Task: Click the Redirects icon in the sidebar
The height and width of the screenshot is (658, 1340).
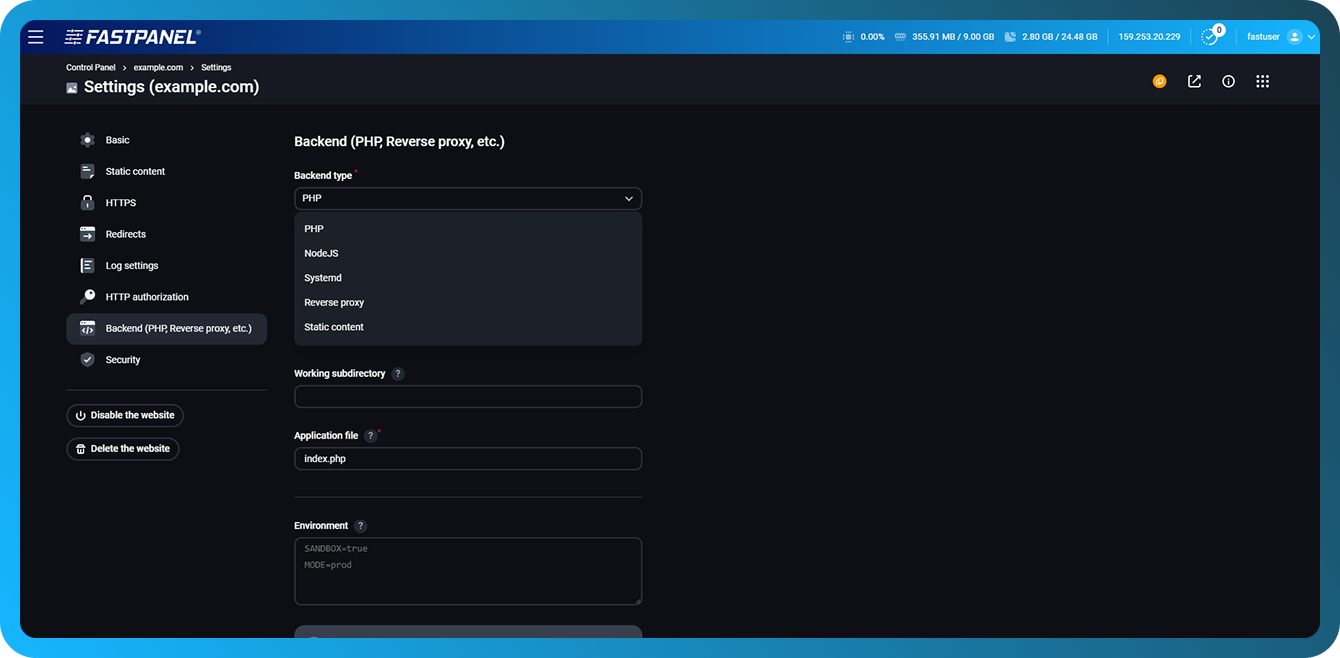Action: pos(87,233)
